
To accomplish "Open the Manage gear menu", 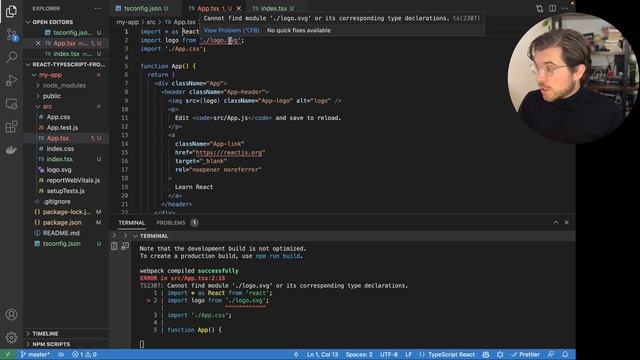I will [x=11, y=338].
